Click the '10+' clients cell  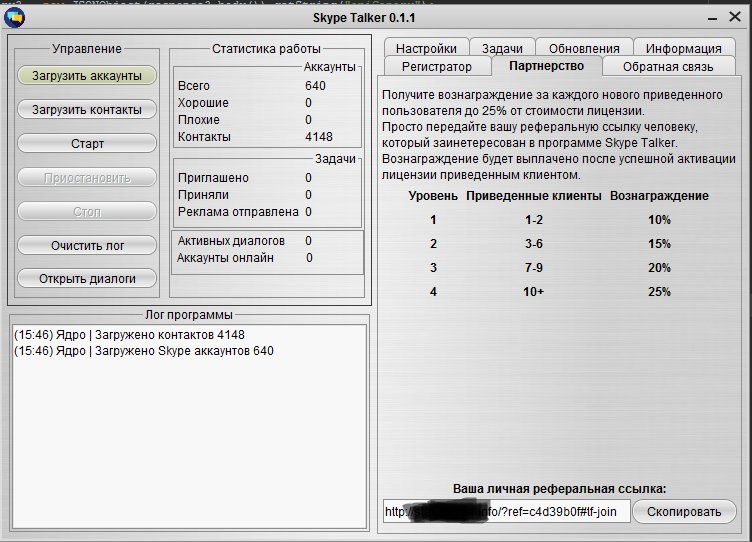[x=534, y=292]
